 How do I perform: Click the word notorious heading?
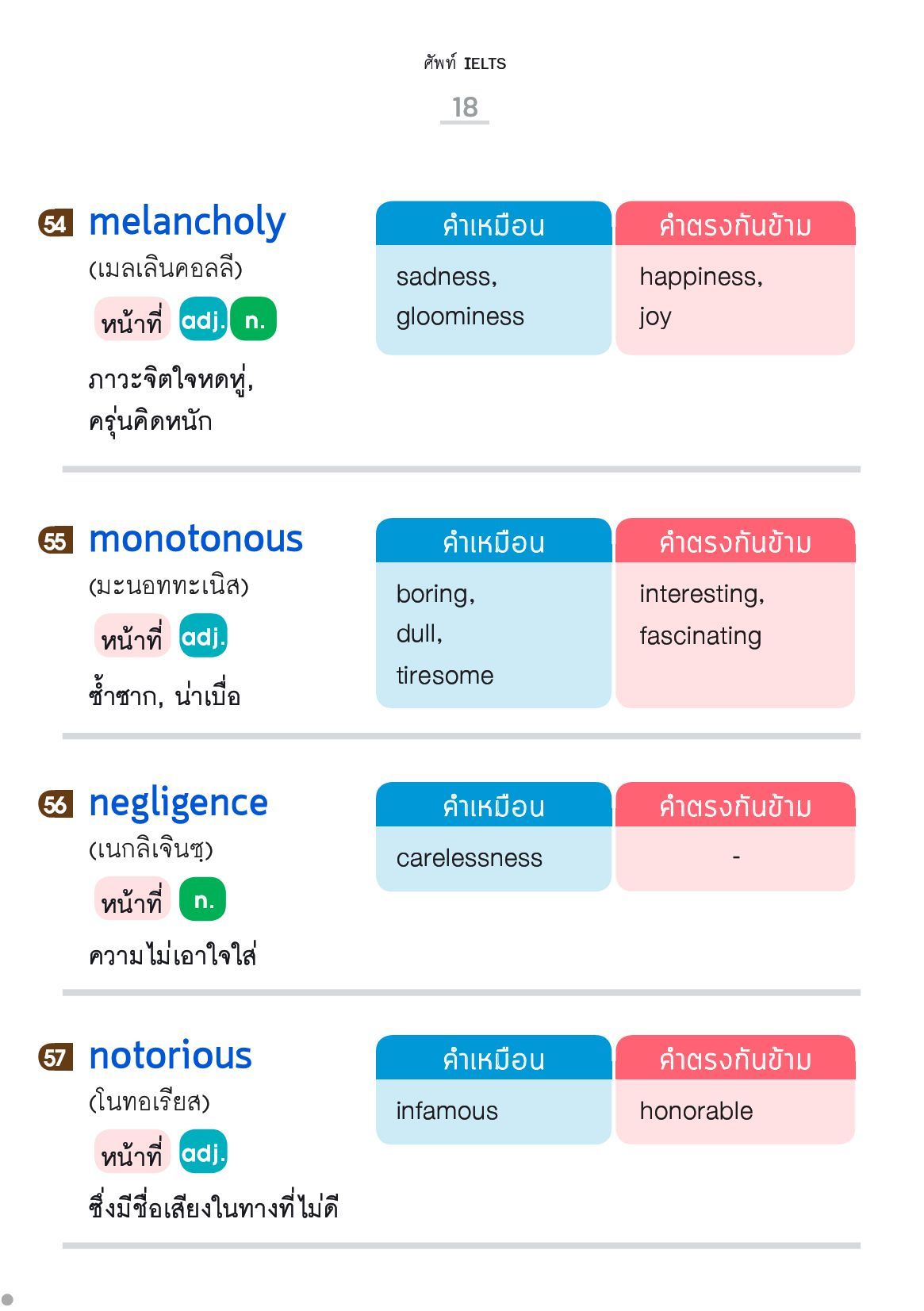(x=171, y=1056)
